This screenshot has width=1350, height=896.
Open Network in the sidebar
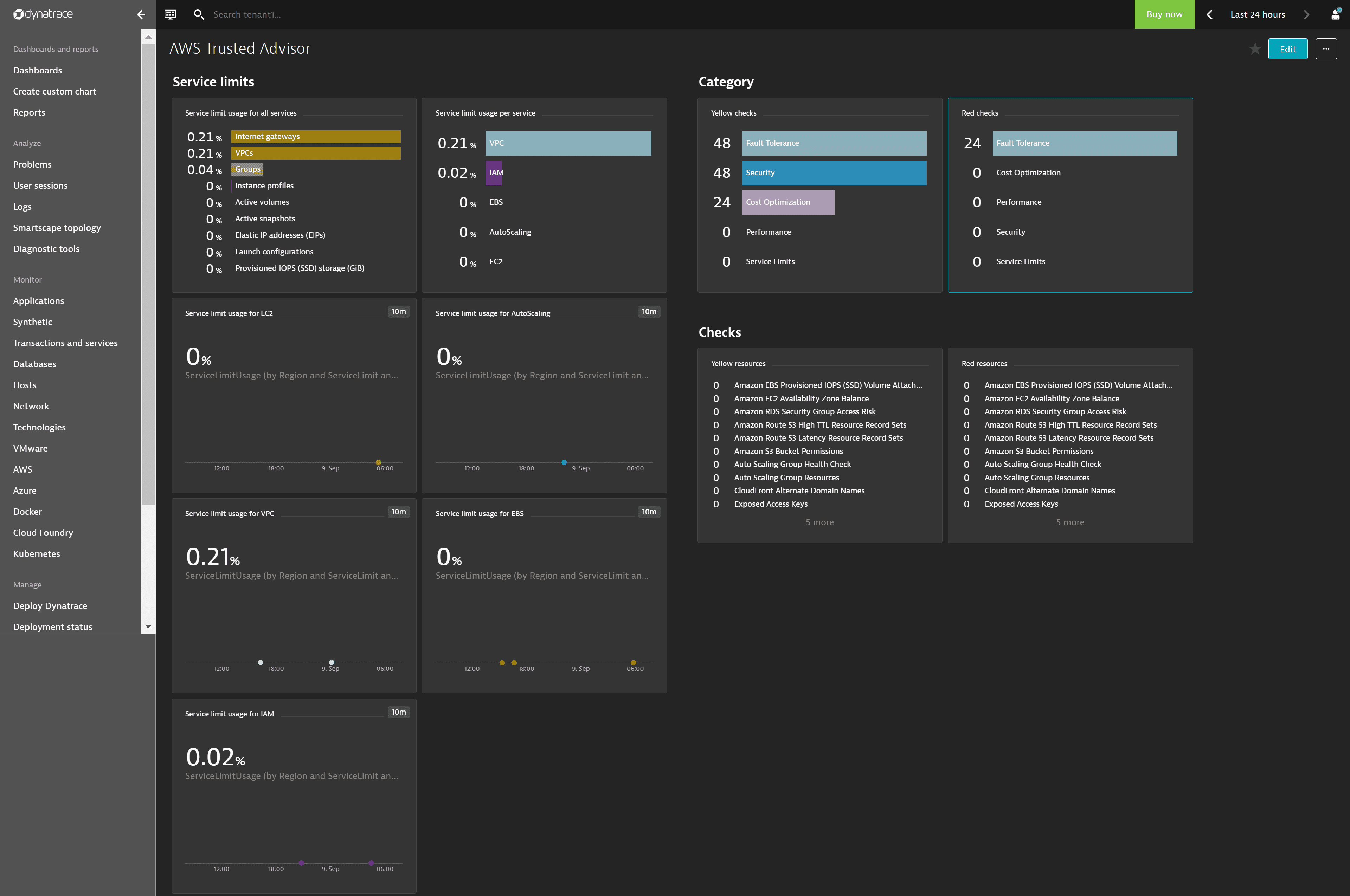(31, 406)
